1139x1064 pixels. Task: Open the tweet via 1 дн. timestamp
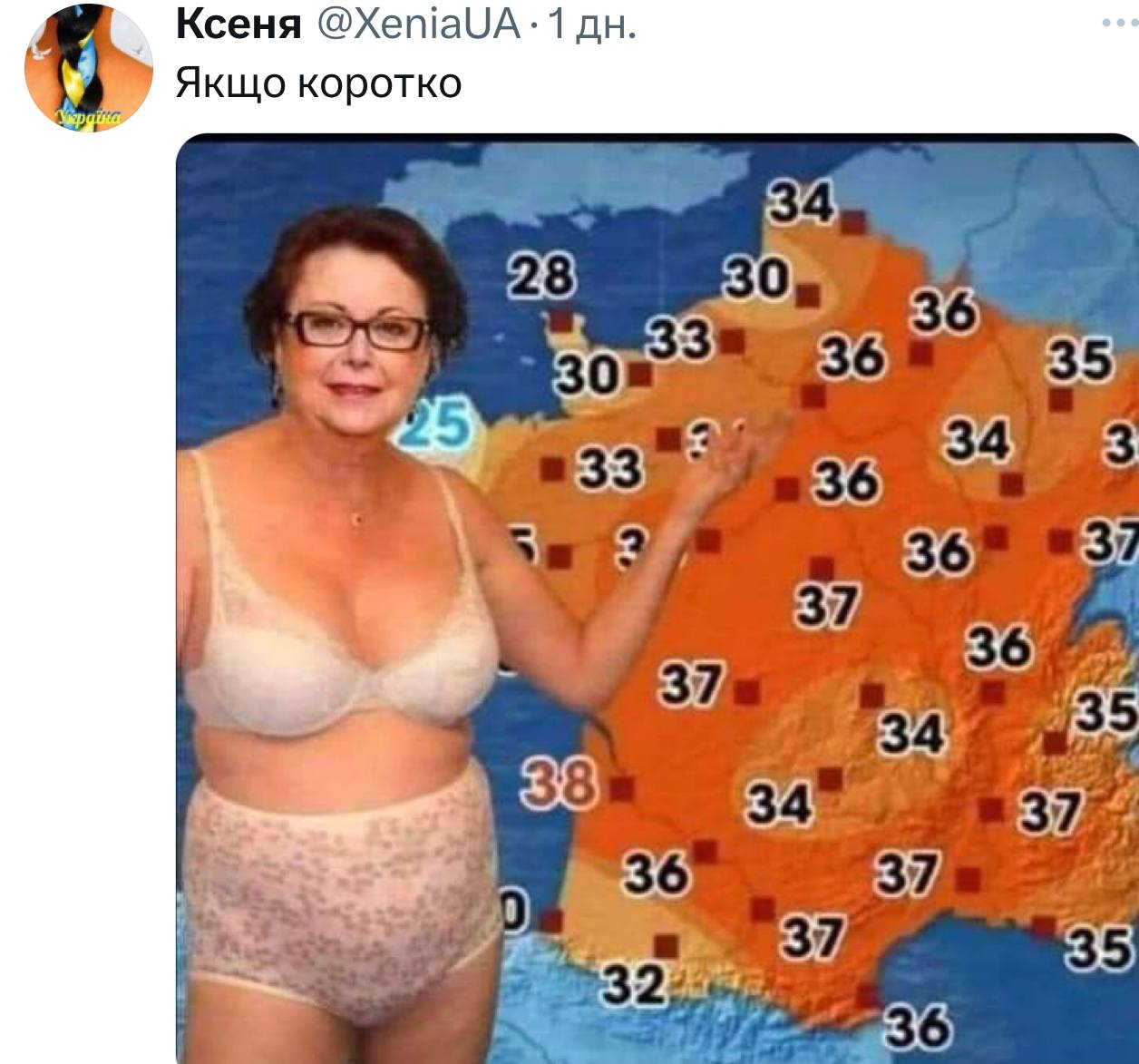591,24
